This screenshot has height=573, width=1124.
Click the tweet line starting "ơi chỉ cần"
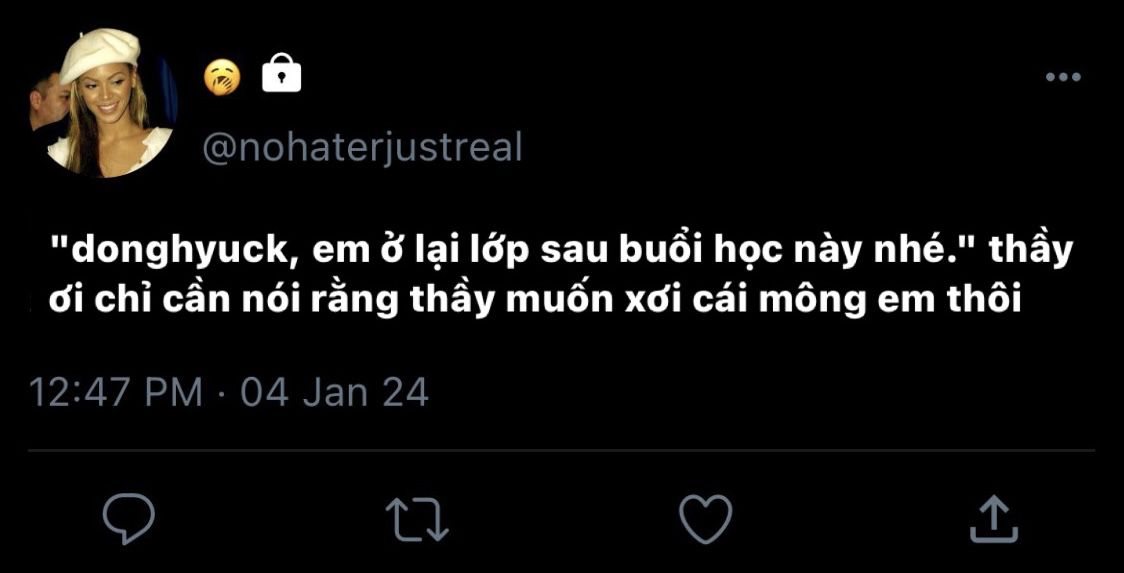coord(534,302)
